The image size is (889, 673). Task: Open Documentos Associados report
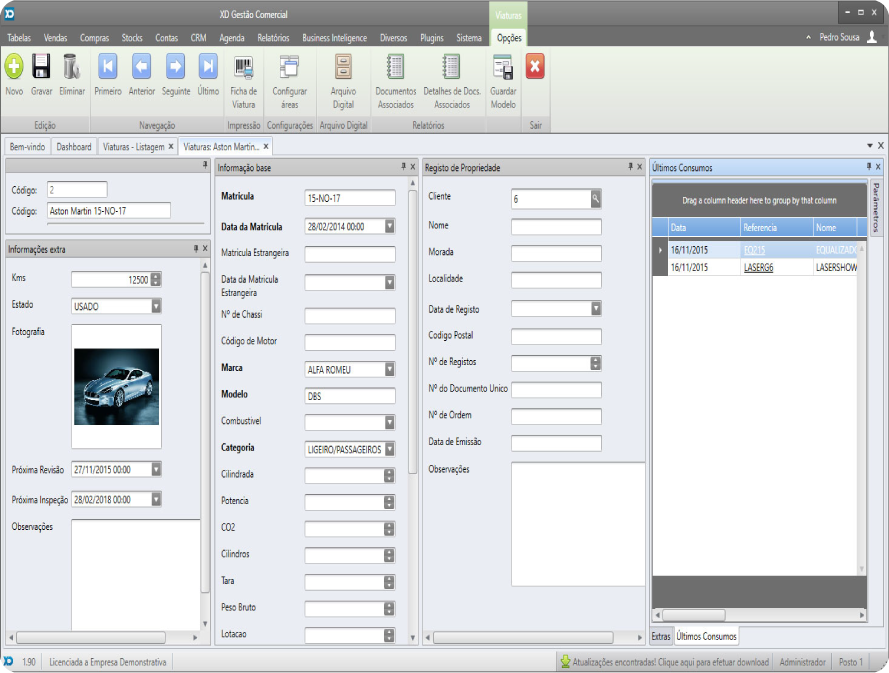(395, 67)
